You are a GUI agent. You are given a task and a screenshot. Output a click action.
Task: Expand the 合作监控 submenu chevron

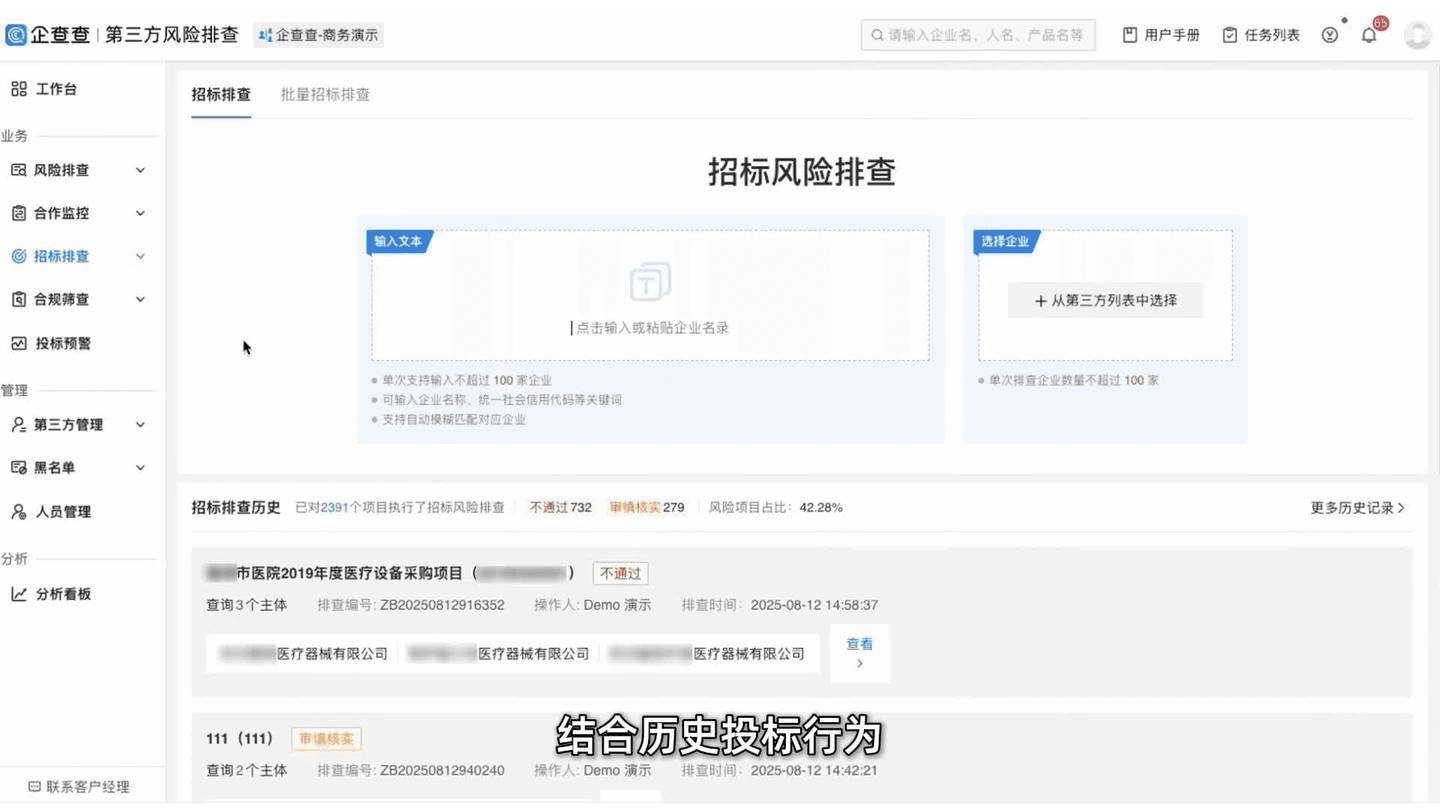coord(140,213)
